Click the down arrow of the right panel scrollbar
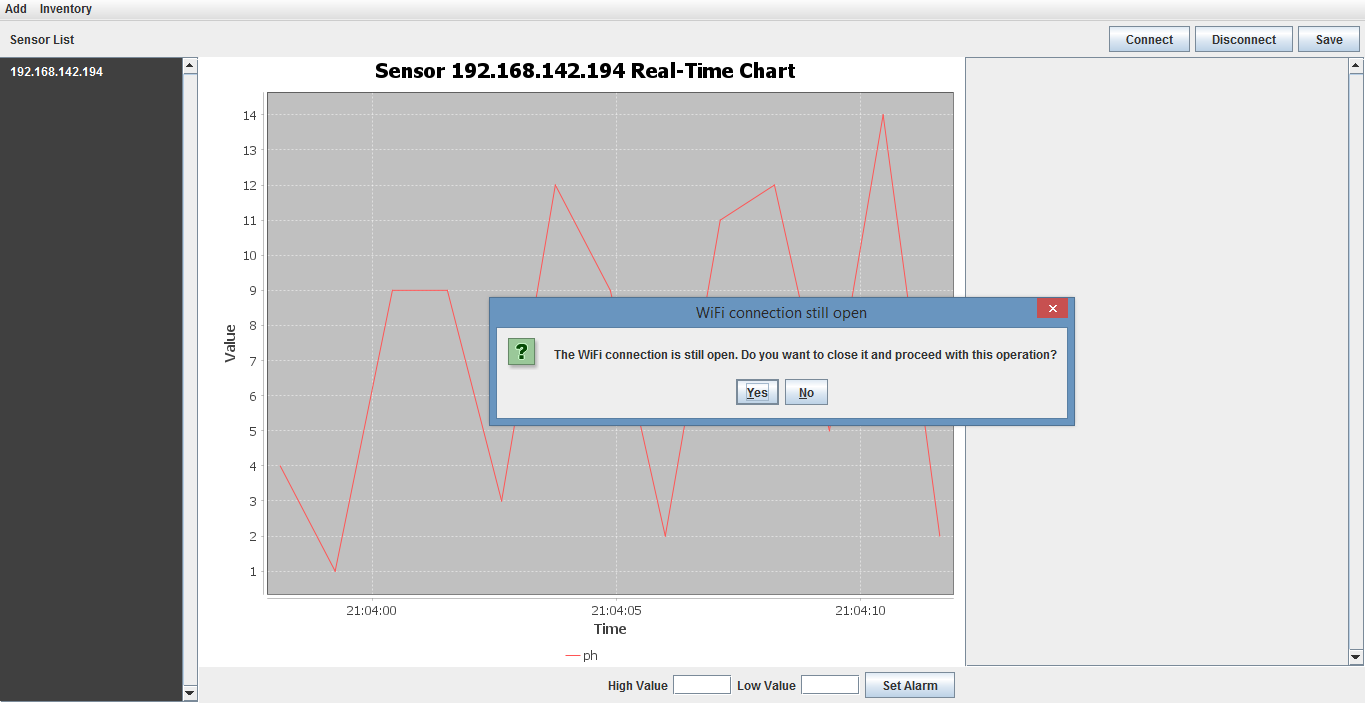Screen dimensions: 1365x703 click(1357, 657)
